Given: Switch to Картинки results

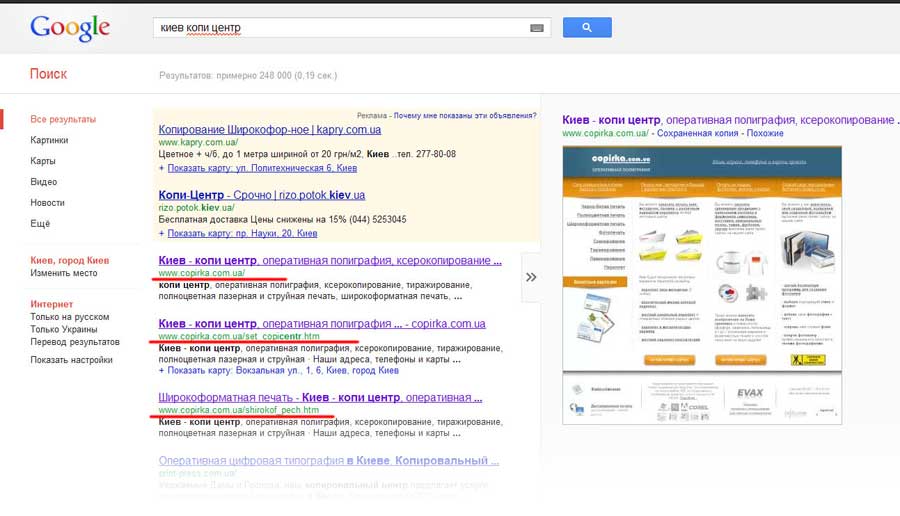Looking at the screenshot, I should pyautogui.click(x=49, y=140).
